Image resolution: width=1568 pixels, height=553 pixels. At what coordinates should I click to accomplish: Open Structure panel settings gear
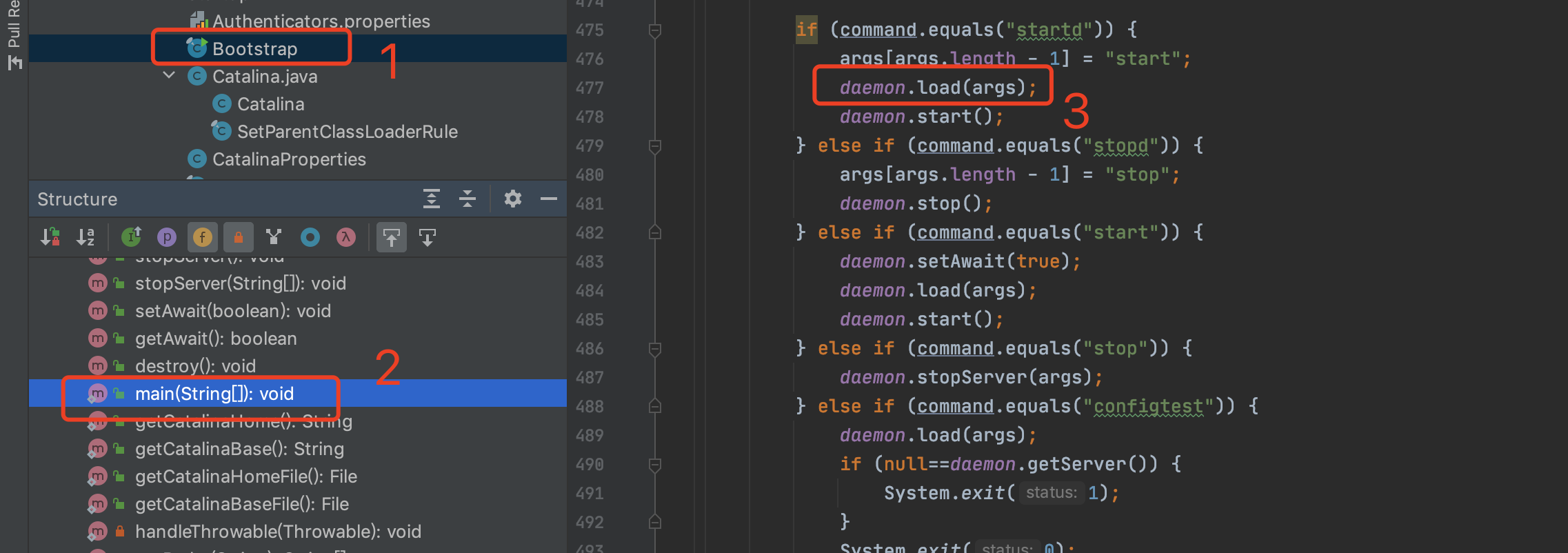click(512, 199)
